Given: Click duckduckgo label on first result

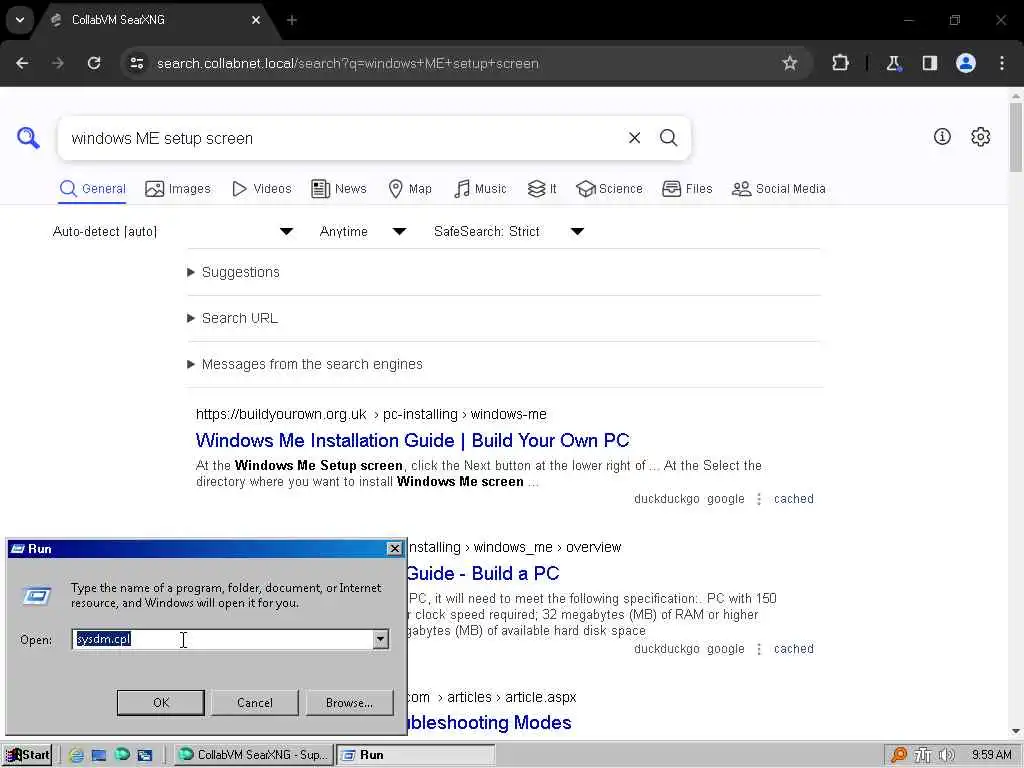Looking at the screenshot, I should click(666, 498).
